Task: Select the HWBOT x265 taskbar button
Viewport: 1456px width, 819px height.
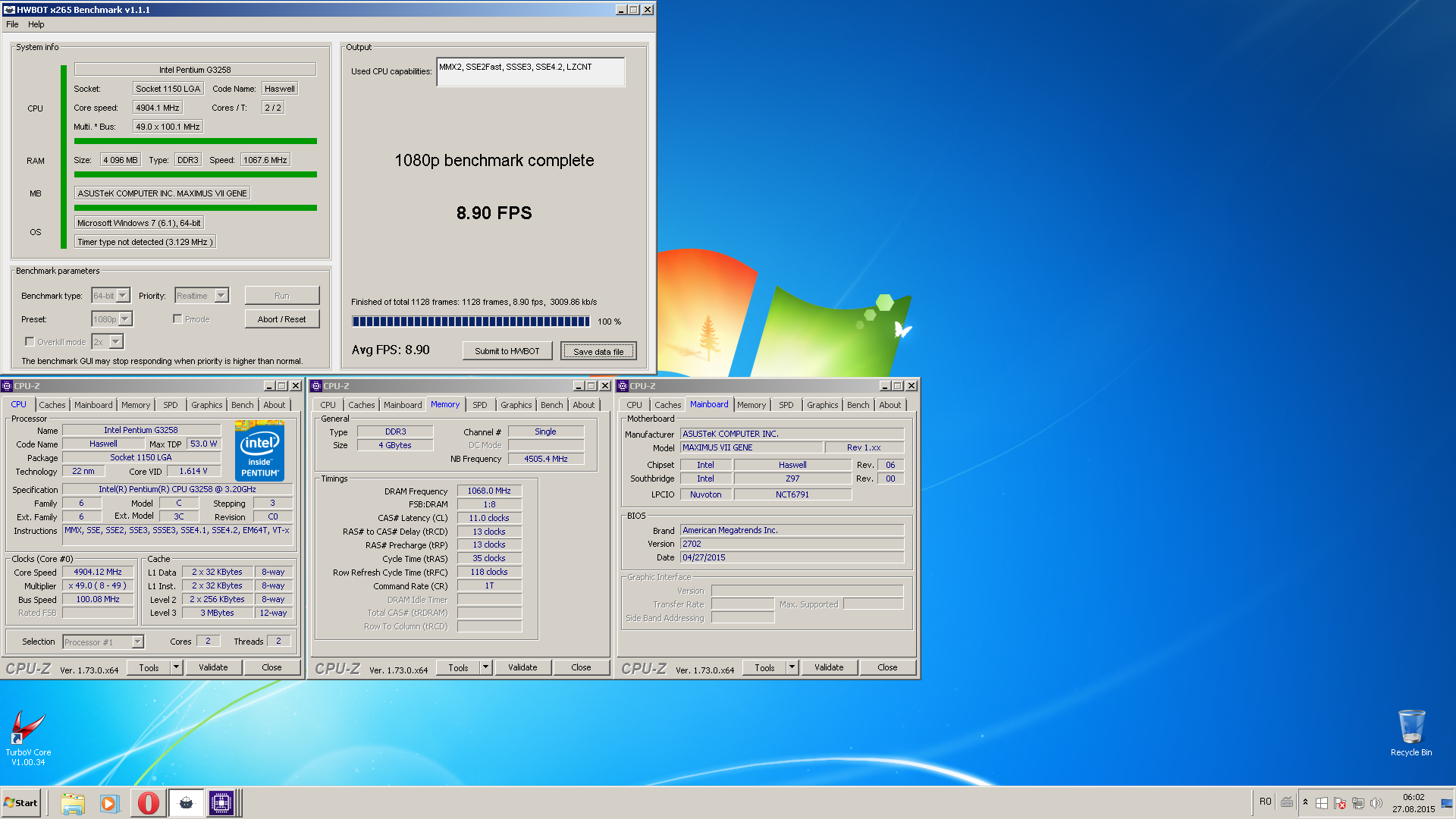Action: point(186,803)
